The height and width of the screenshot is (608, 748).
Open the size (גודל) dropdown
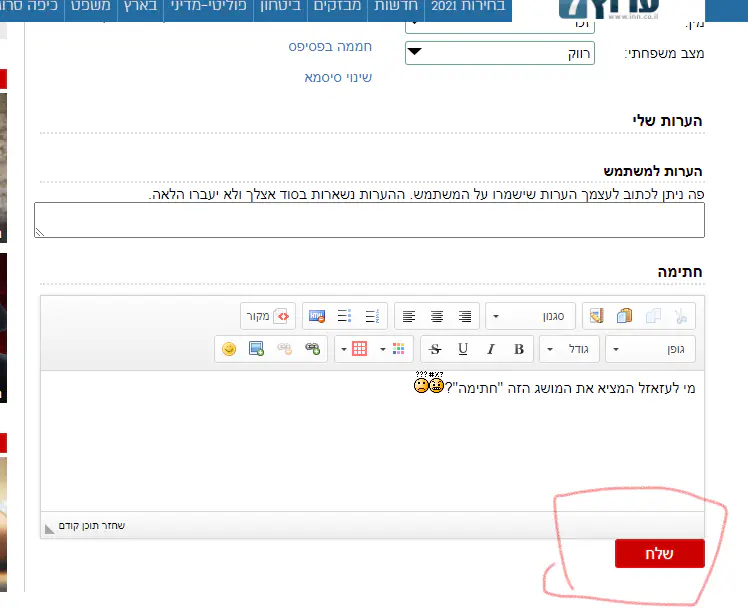point(570,349)
